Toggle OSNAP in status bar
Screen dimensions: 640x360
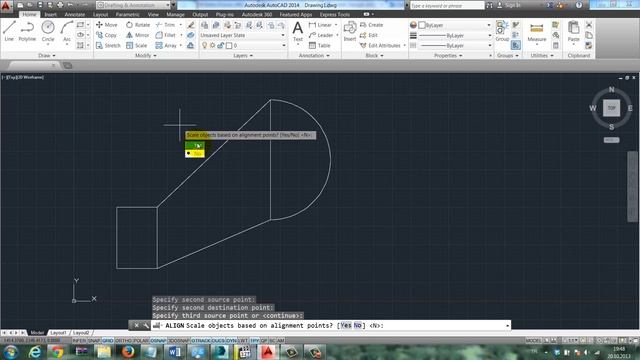pos(158,340)
